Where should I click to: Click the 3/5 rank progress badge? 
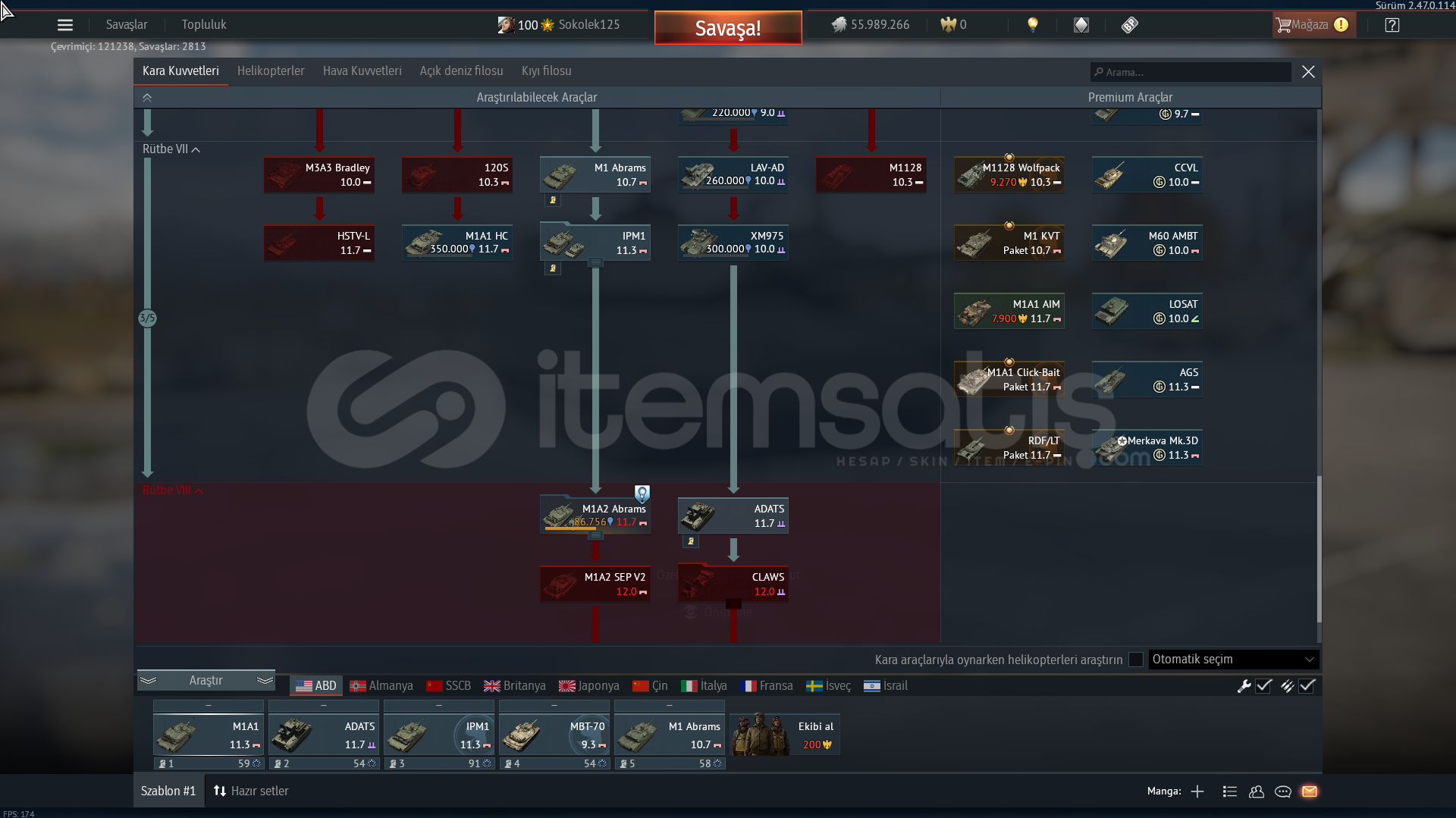pos(147,318)
